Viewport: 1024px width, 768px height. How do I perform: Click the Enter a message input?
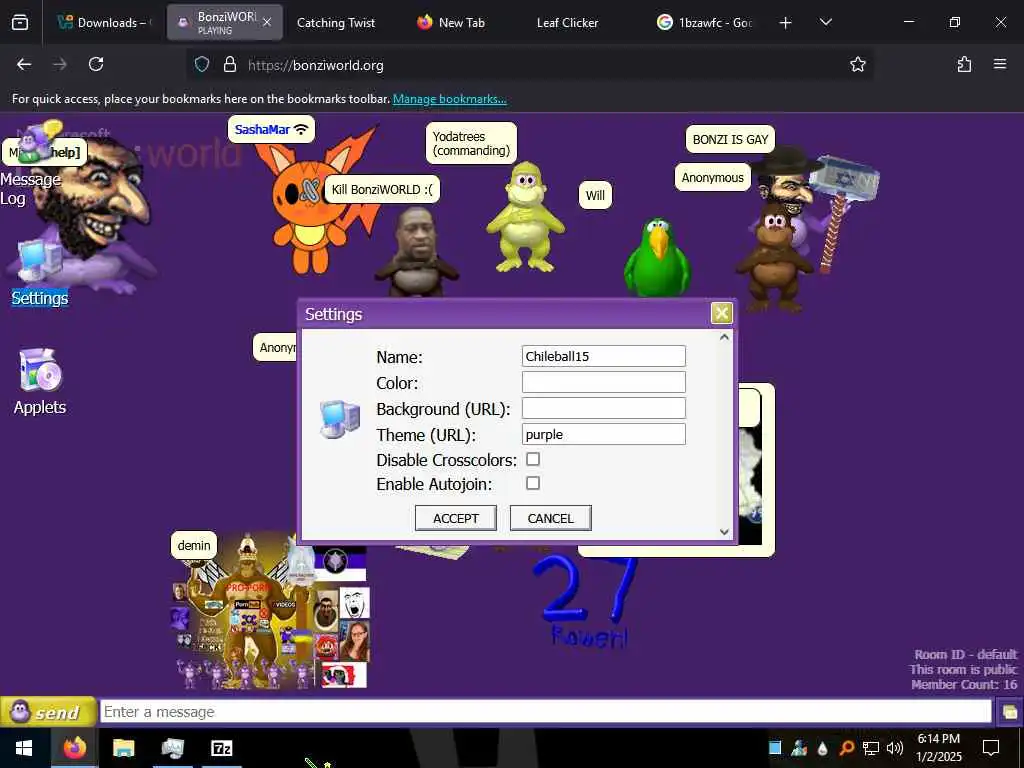pos(546,712)
